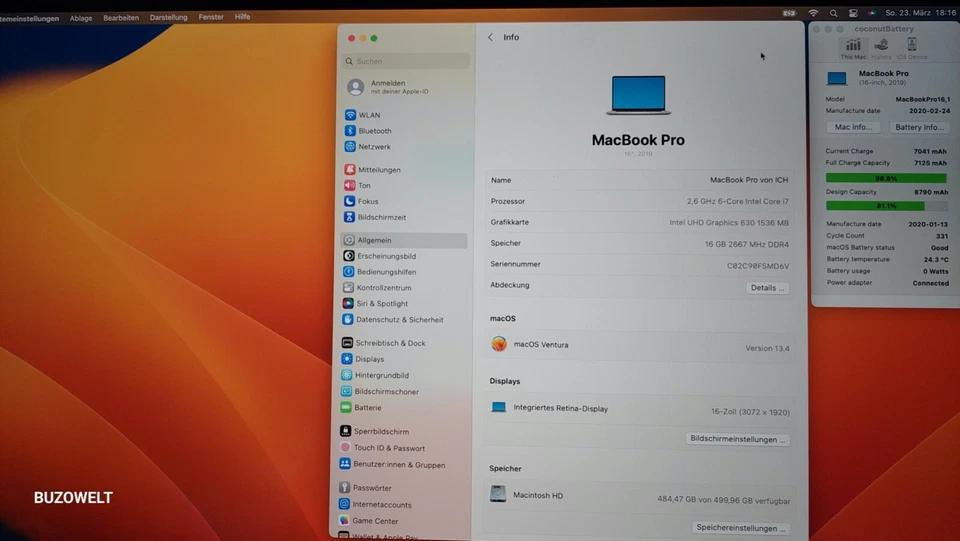Click Details button for Abdeckung
This screenshot has width=960, height=541.
[x=767, y=288]
